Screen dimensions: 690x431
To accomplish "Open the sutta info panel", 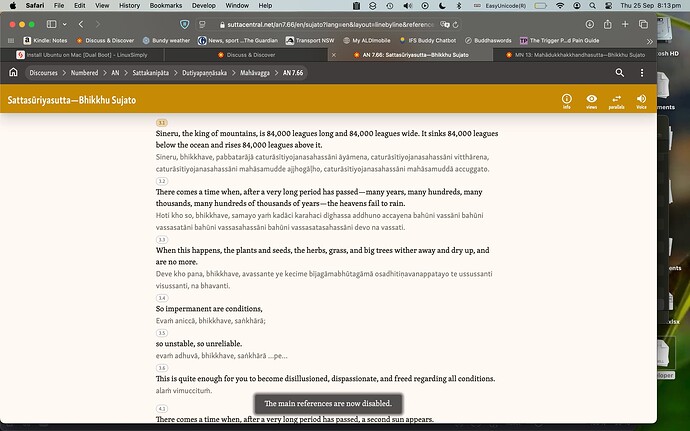I will (566, 100).
